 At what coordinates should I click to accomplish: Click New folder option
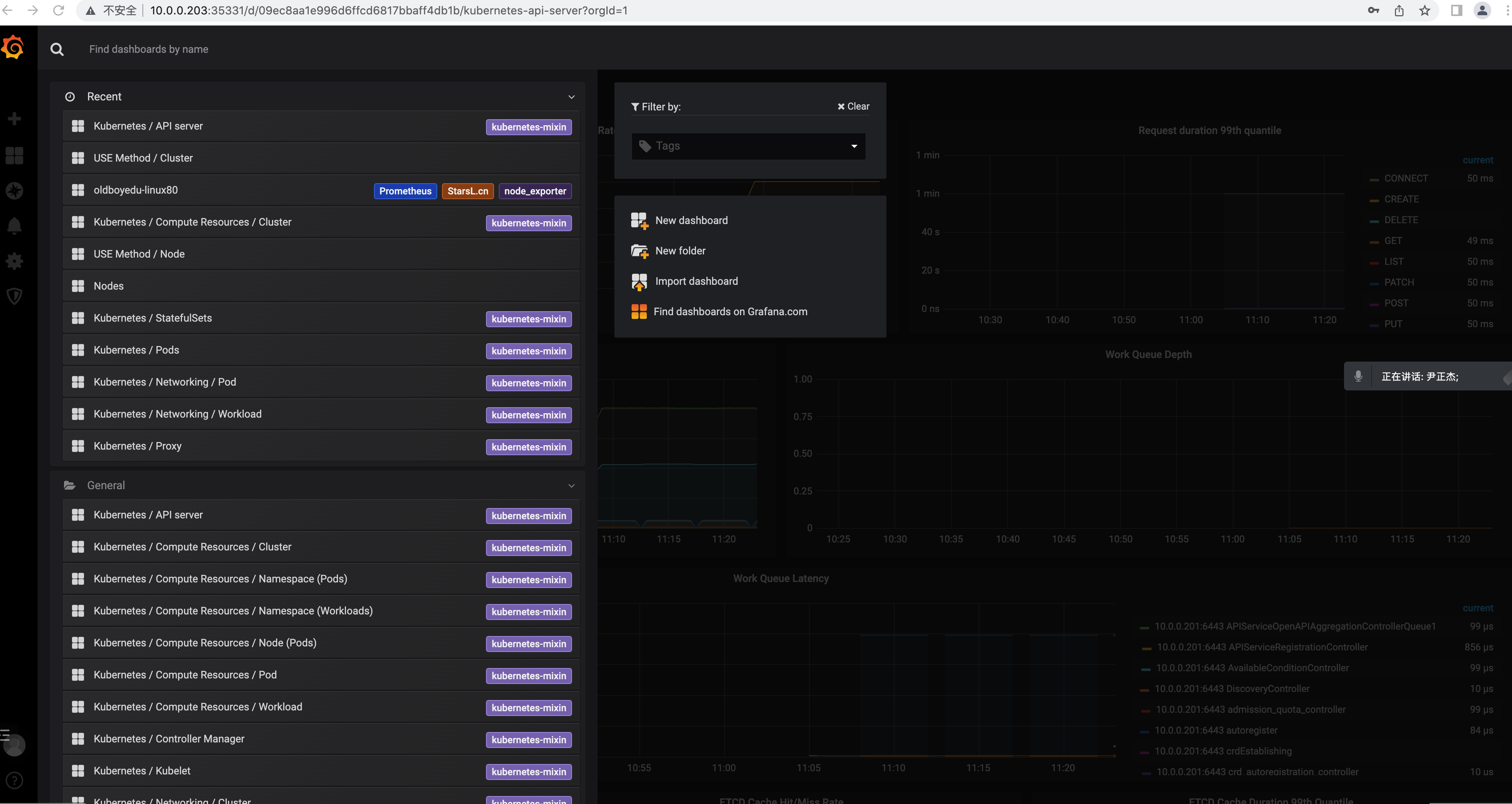point(680,251)
